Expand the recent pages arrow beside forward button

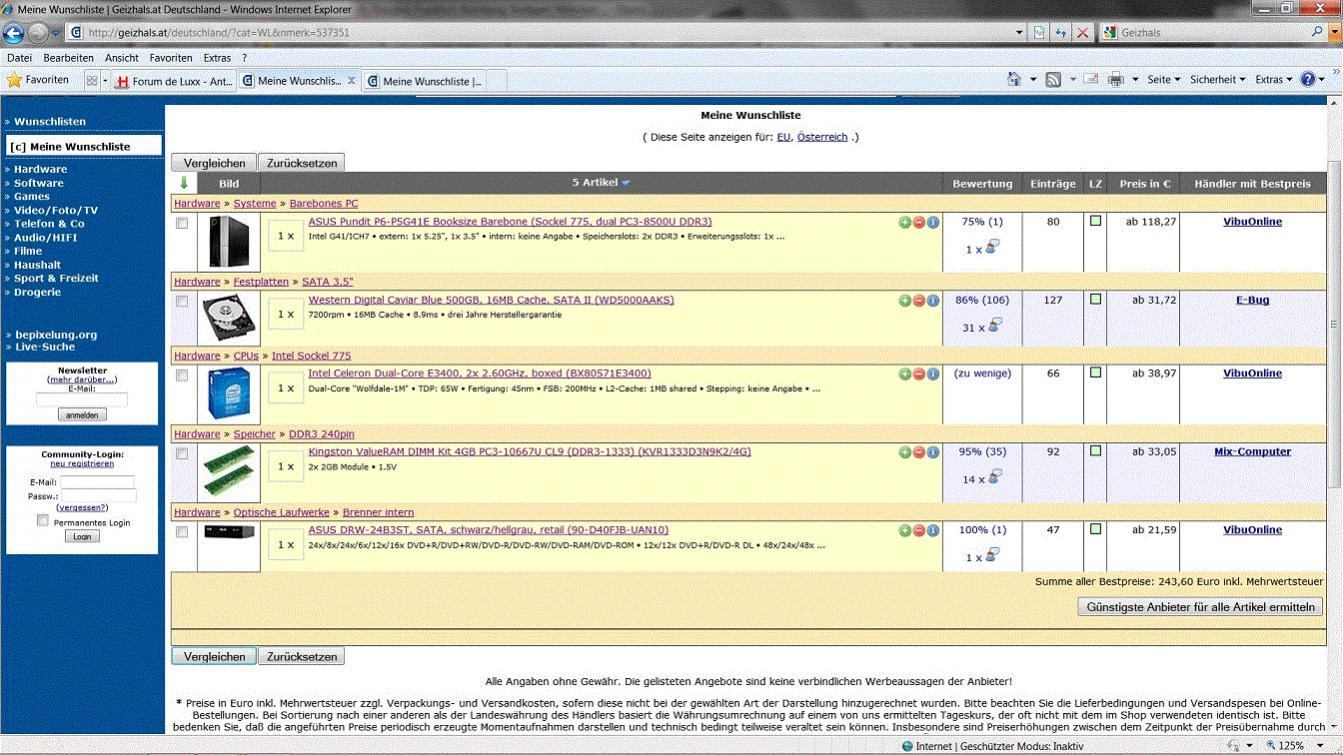pos(55,33)
